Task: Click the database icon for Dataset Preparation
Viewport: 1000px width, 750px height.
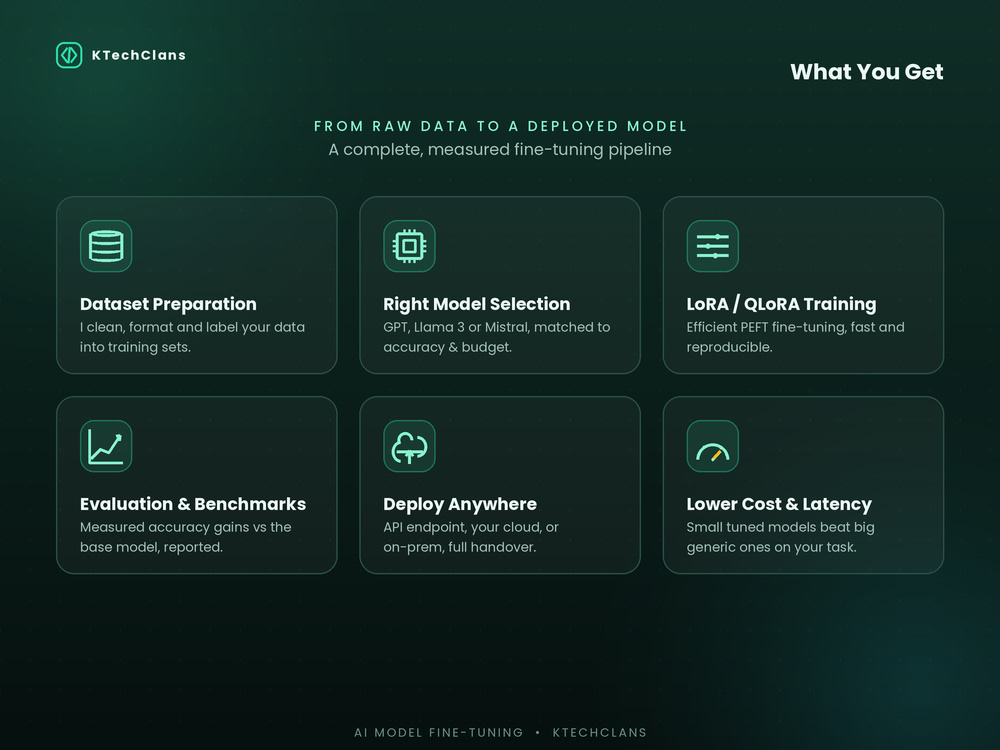Action: click(106, 246)
